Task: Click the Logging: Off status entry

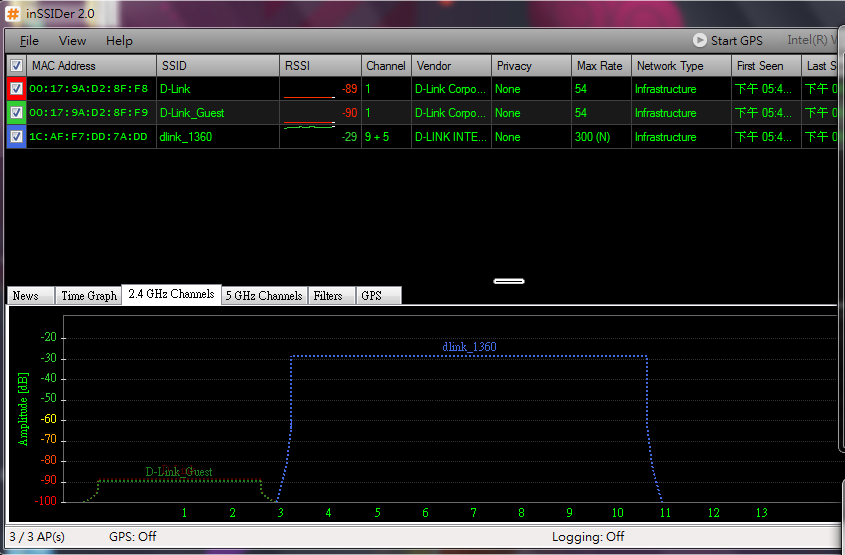Action: point(588,537)
